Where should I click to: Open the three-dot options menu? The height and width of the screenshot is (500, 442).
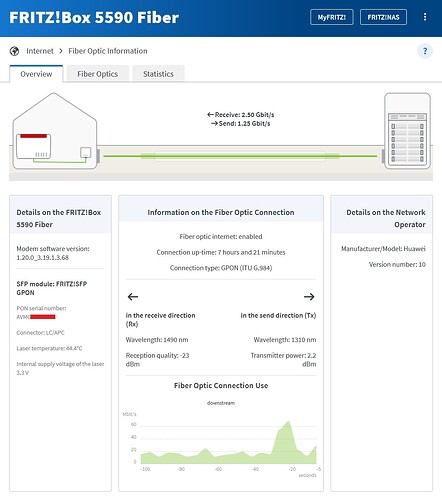coord(425,17)
